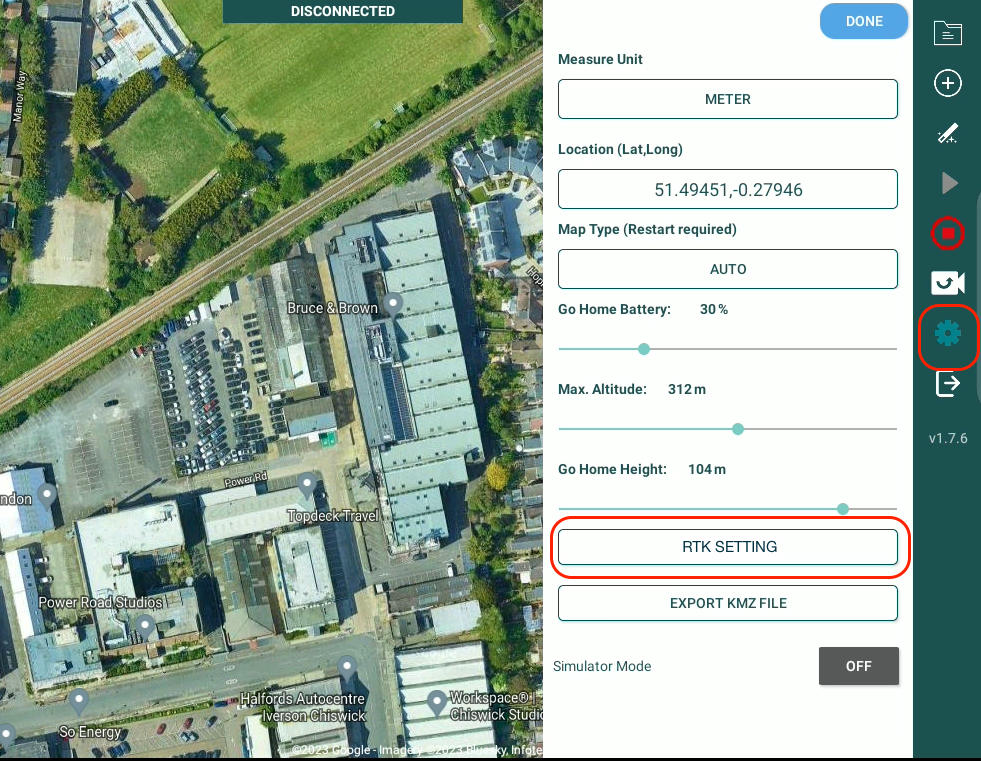Click the '104 m' home height value
The image size is (981, 761).
(x=707, y=469)
